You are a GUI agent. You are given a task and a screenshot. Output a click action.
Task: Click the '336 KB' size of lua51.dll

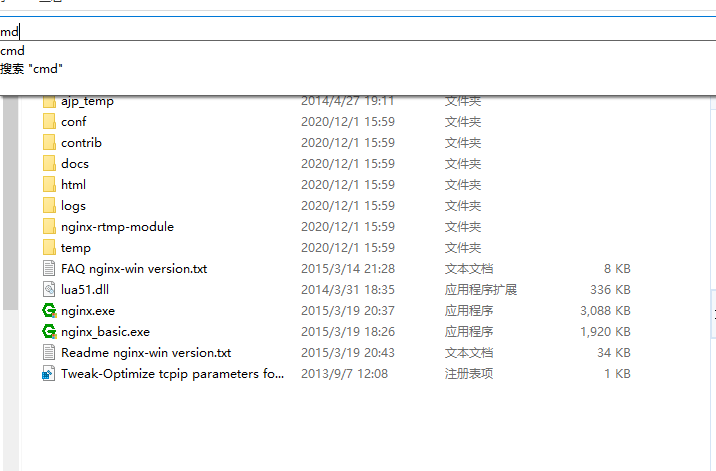click(x=610, y=290)
